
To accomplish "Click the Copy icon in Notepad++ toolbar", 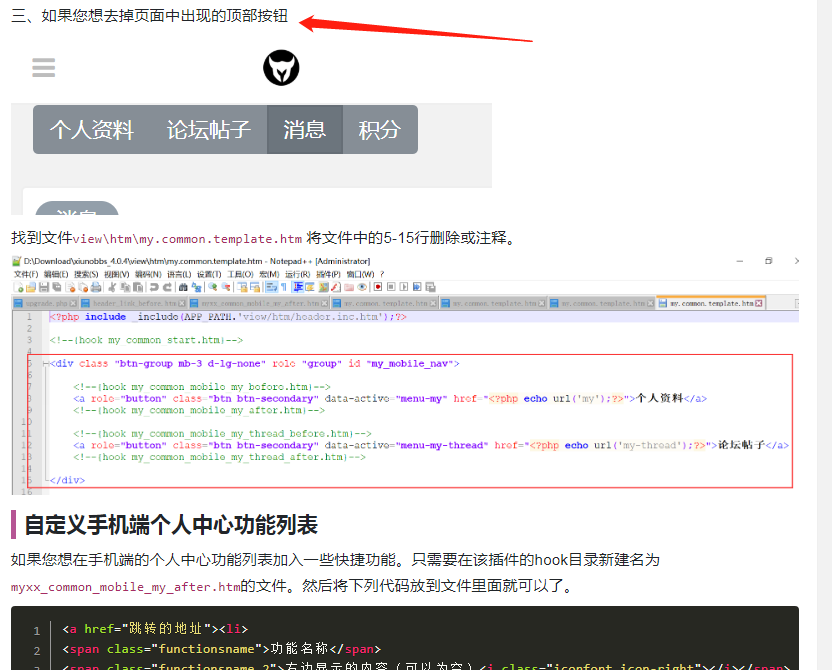I will point(125,287).
